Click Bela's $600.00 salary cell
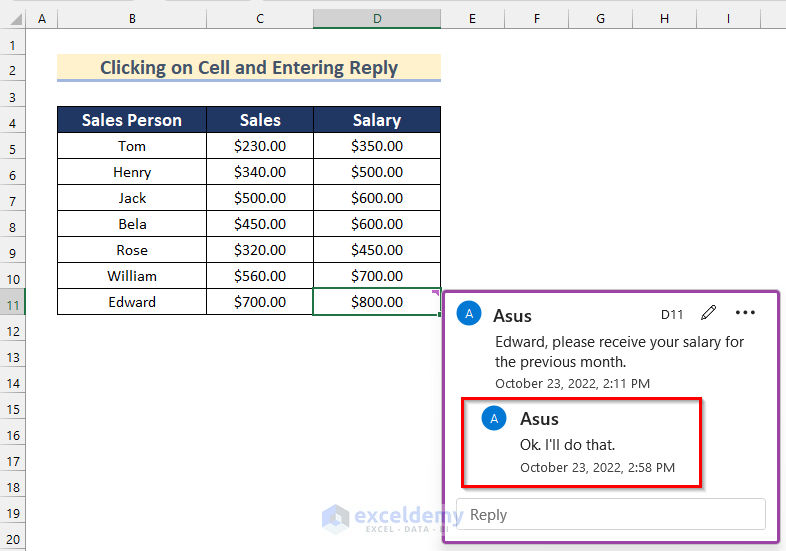This screenshot has width=786, height=551. coord(377,224)
